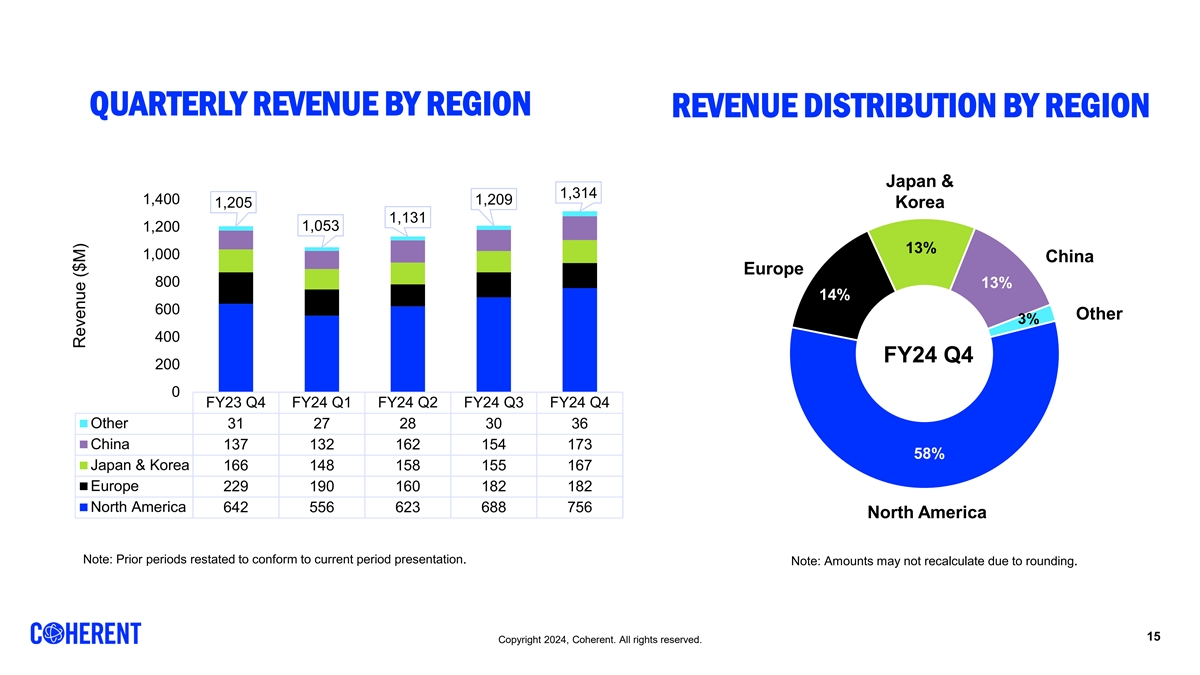This screenshot has width=1200, height=675.
Task: Click the green Japan & Korea legend marker
Action: tap(83, 465)
